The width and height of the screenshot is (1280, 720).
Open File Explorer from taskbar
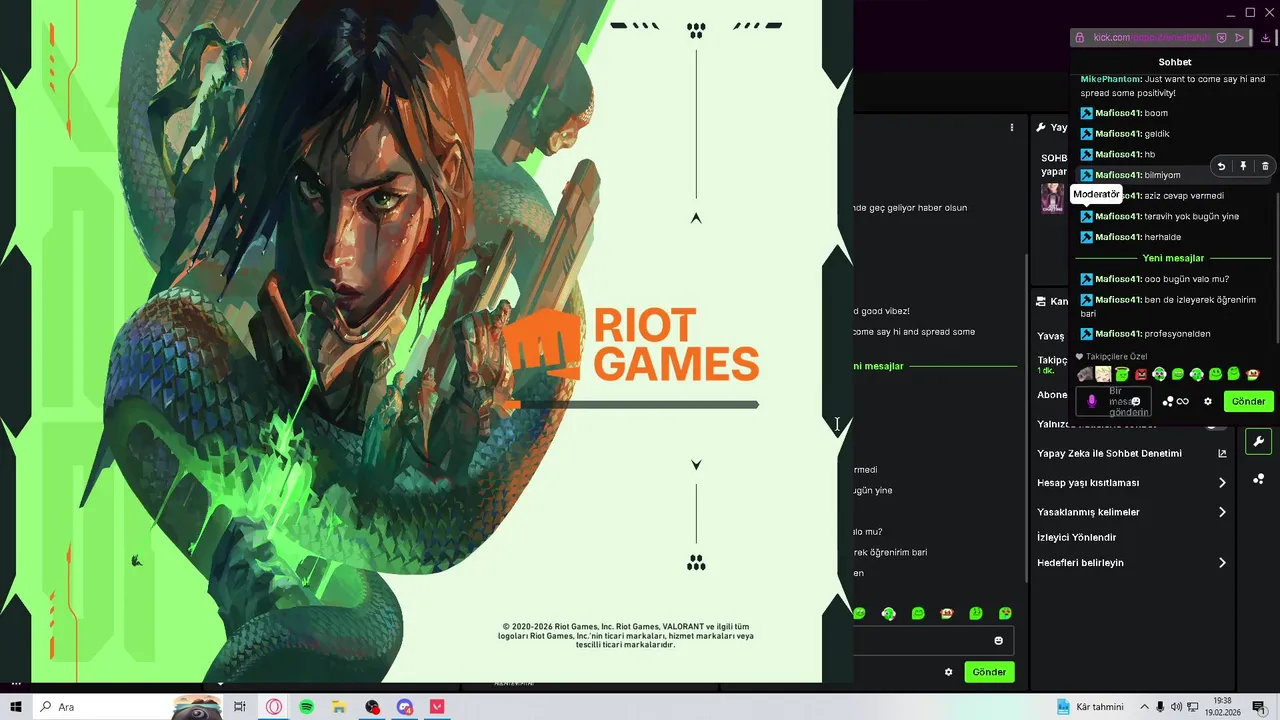(x=340, y=707)
